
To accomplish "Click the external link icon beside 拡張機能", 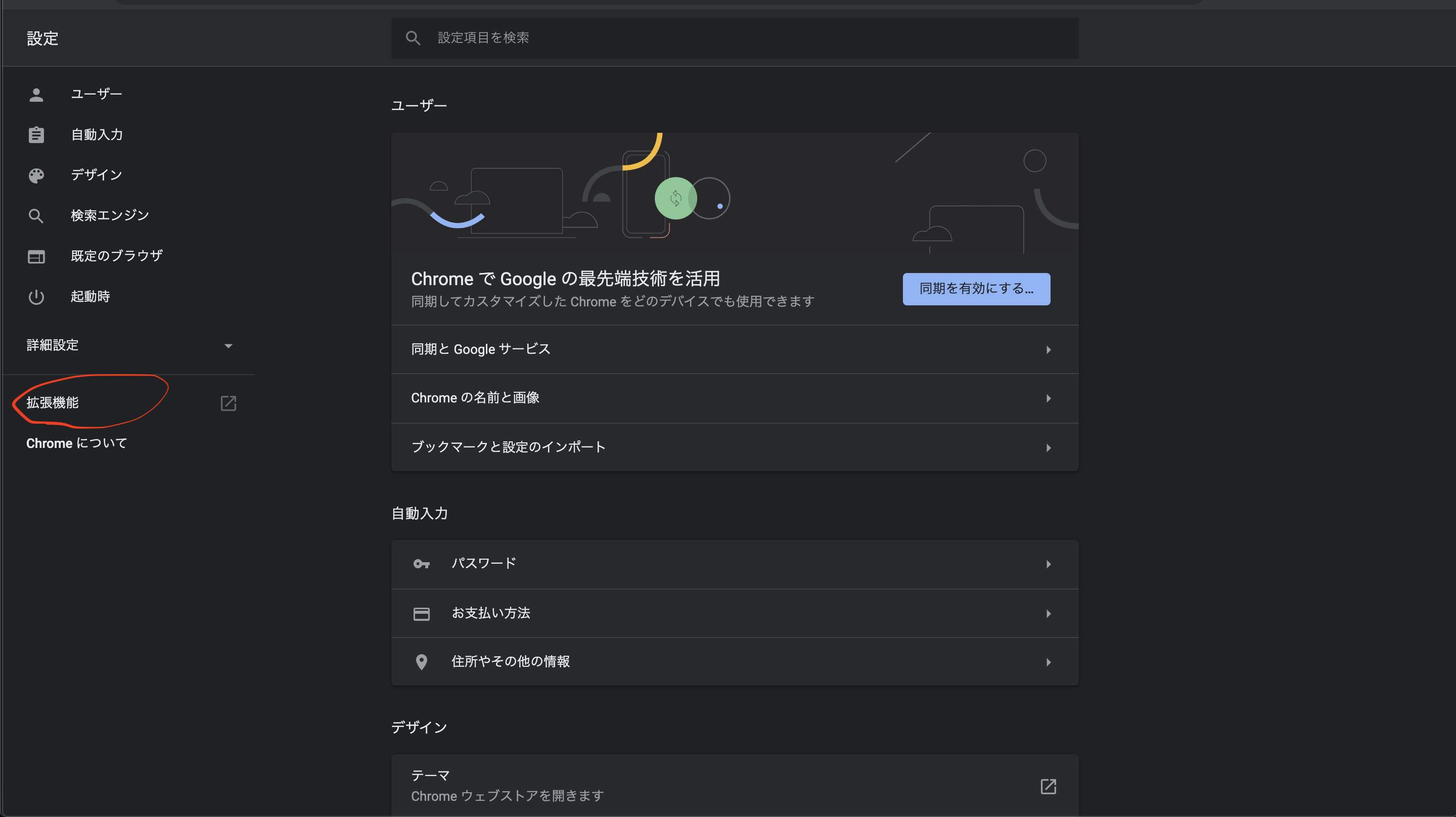I will click(229, 403).
